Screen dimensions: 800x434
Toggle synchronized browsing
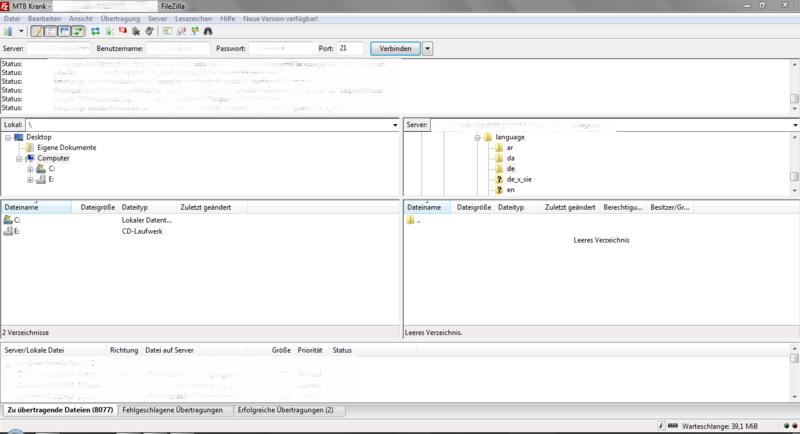[x=195, y=32]
